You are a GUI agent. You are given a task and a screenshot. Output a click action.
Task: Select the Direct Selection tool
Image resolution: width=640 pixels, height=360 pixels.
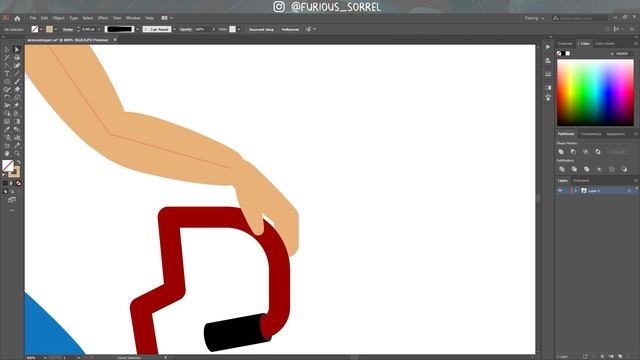pos(17,49)
